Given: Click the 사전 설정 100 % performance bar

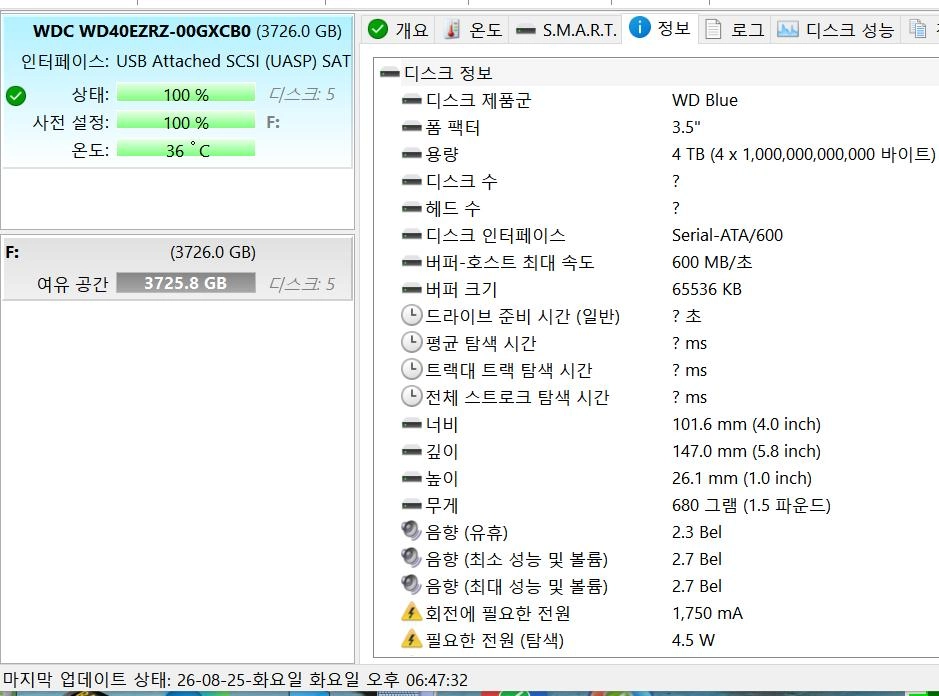Looking at the screenshot, I should (x=186, y=122).
